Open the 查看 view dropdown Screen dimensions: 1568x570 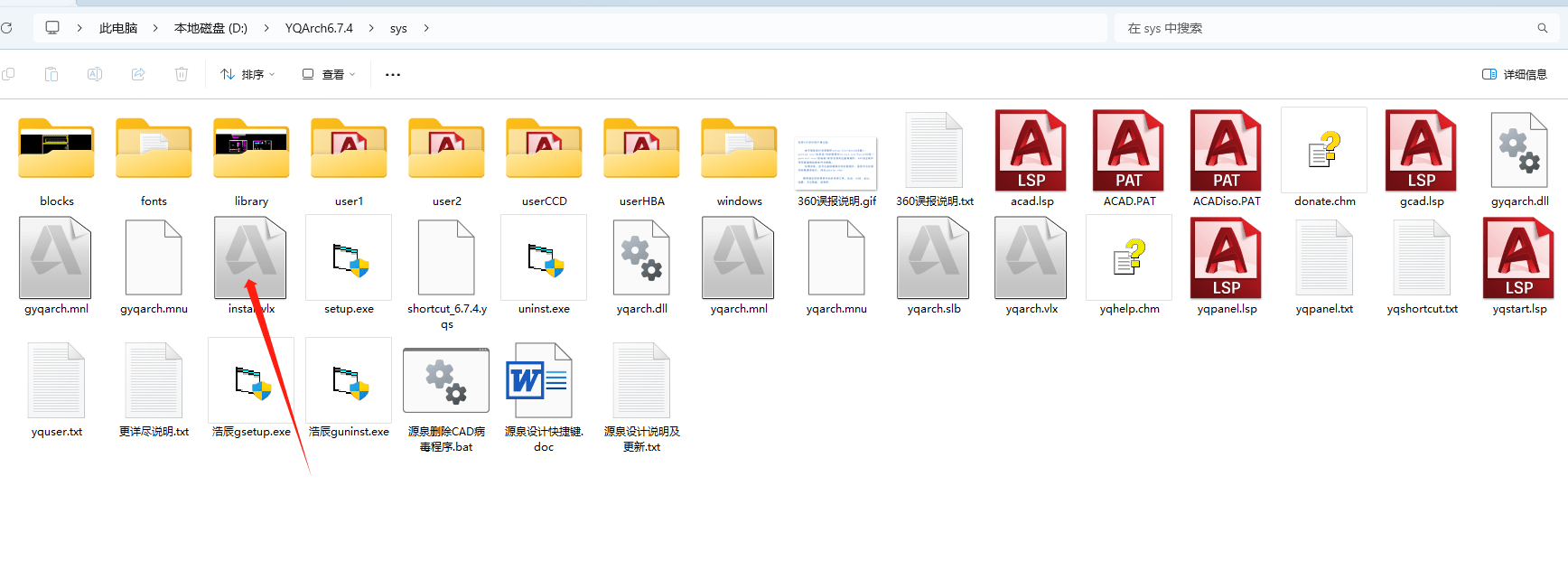pyautogui.click(x=329, y=74)
